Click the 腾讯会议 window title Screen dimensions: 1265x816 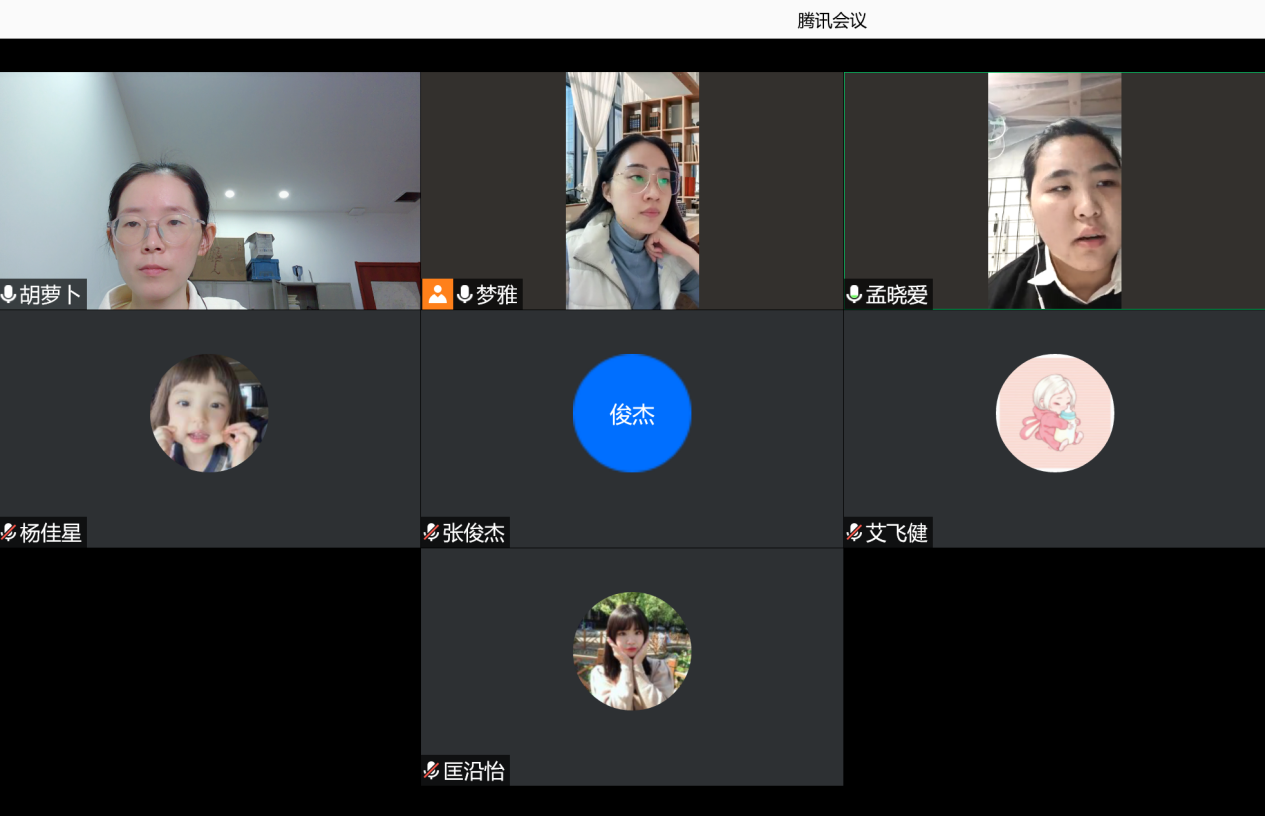pos(832,20)
